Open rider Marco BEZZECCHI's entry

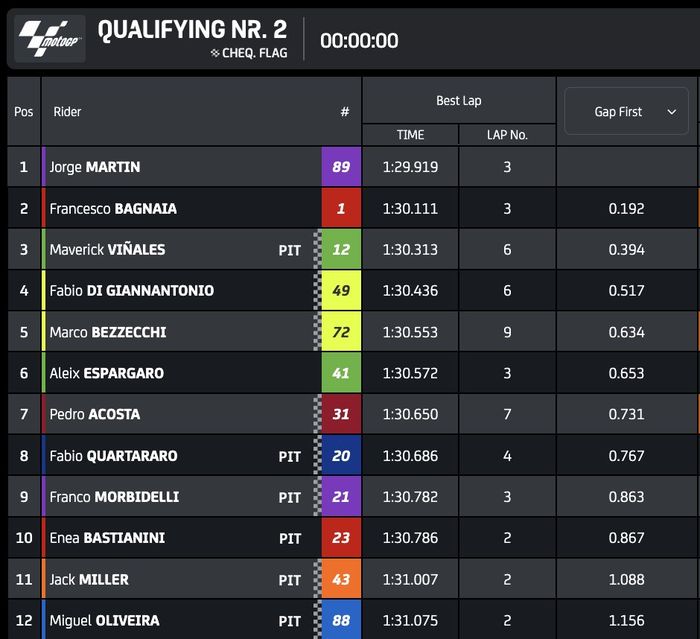coord(108,332)
